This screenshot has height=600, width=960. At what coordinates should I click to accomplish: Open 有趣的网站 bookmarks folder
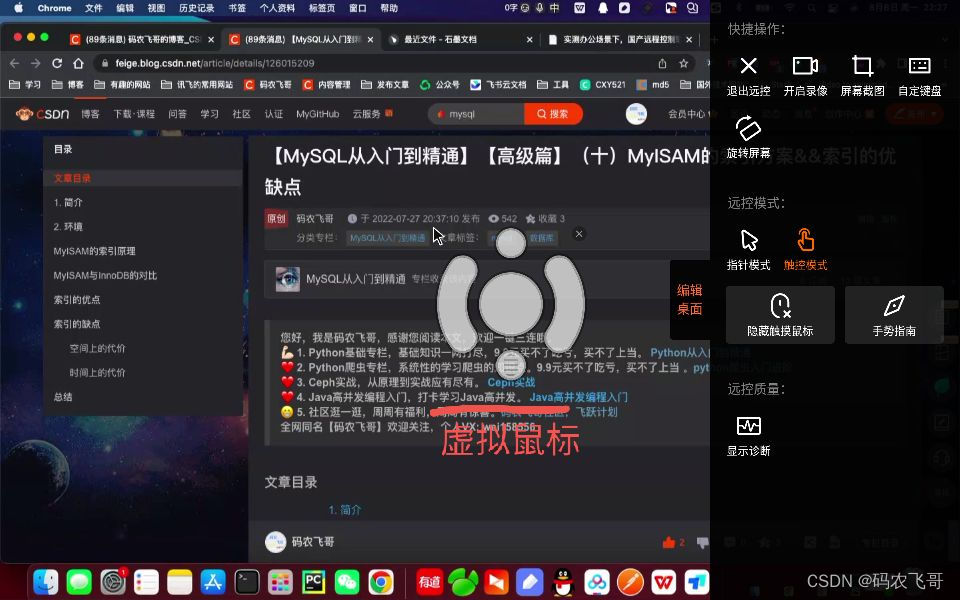tap(122, 84)
